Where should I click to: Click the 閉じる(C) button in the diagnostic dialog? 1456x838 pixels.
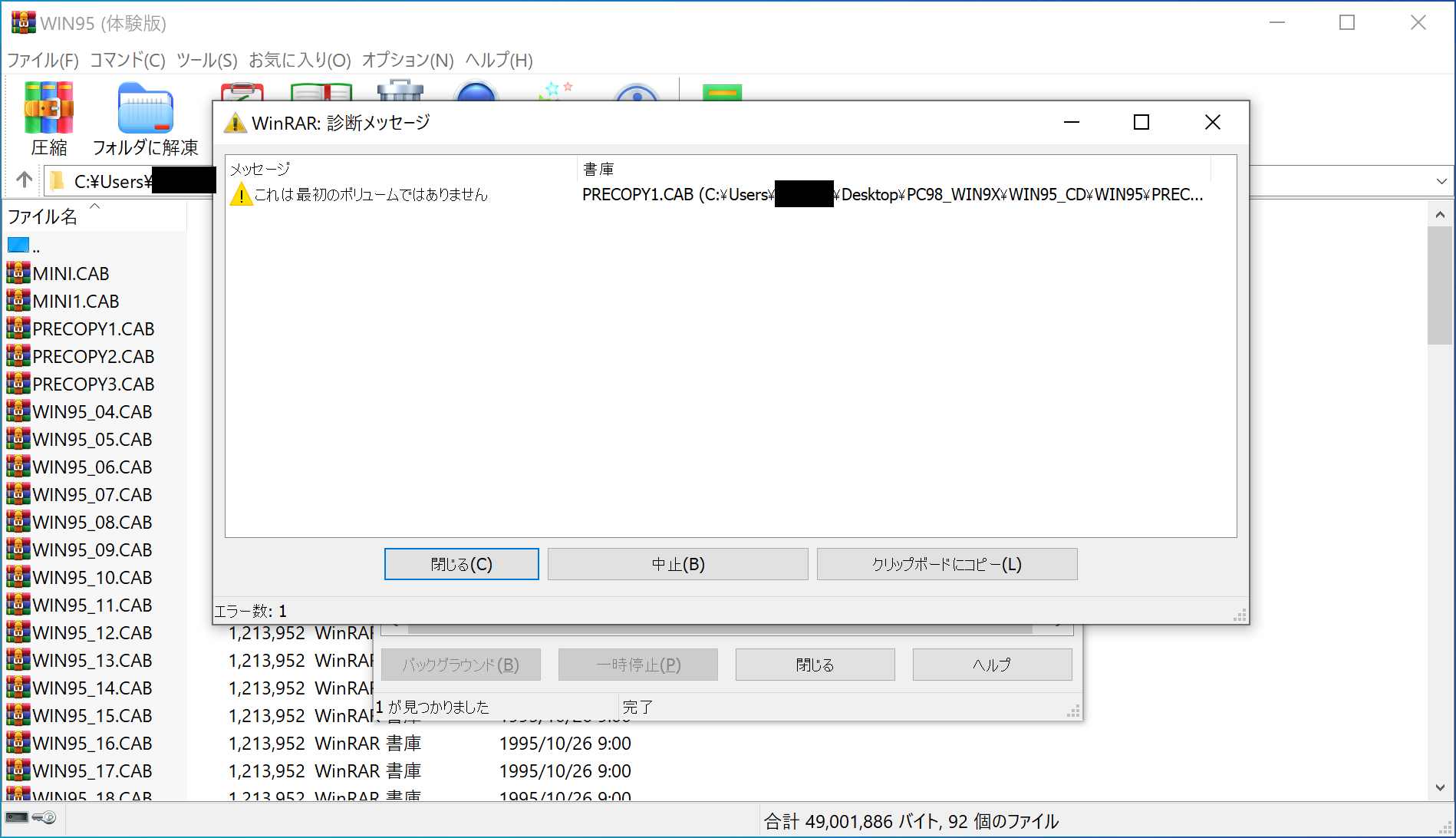pos(462,564)
